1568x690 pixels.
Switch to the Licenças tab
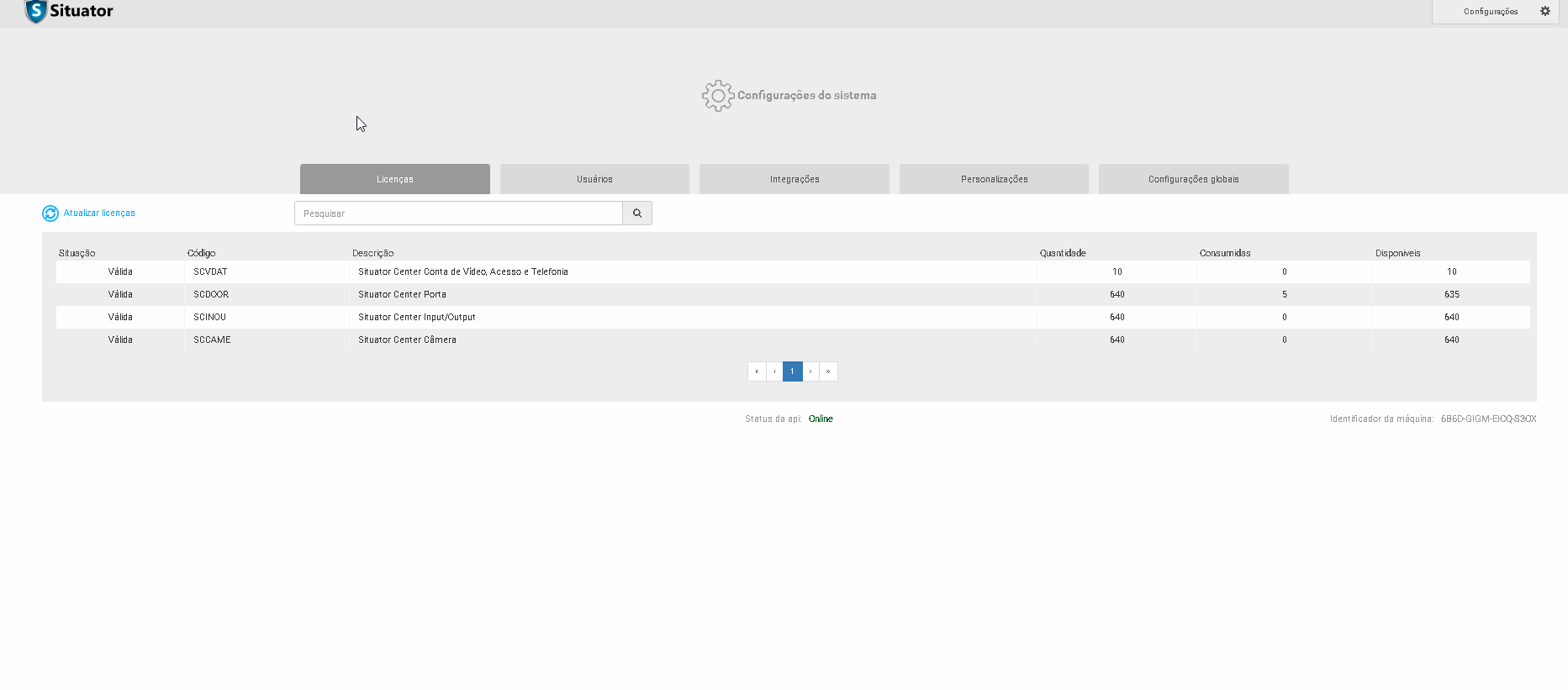(x=395, y=179)
